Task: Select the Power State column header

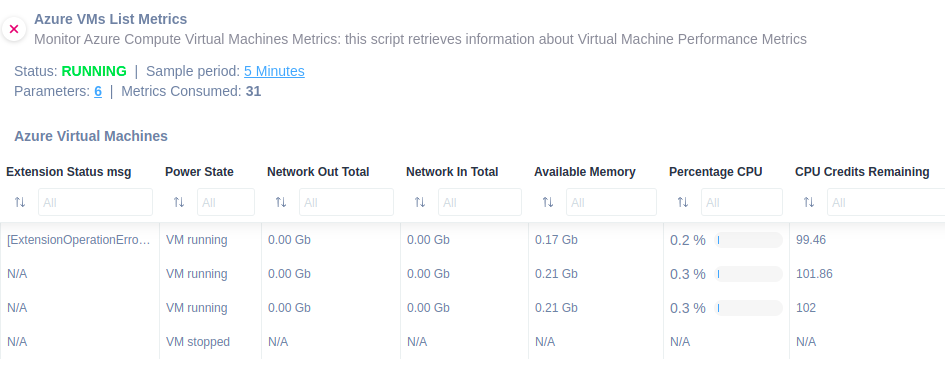Action: point(199,172)
